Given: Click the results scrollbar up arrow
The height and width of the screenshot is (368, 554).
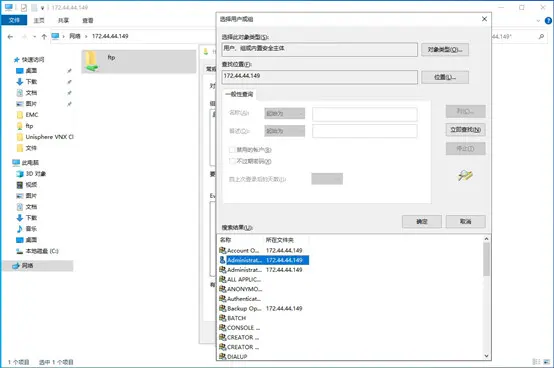Looking at the screenshot, I should [486, 239].
